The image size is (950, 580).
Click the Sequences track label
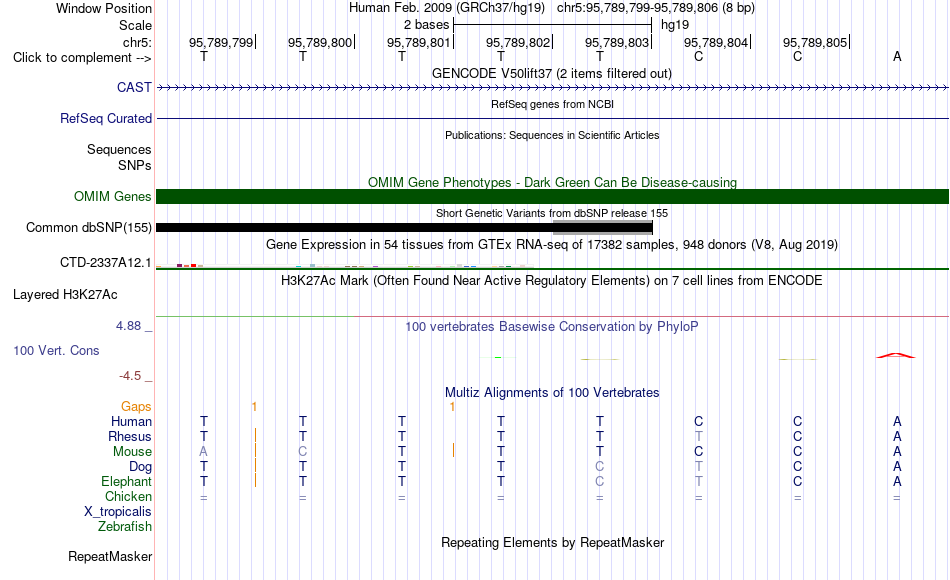coord(119,150)
